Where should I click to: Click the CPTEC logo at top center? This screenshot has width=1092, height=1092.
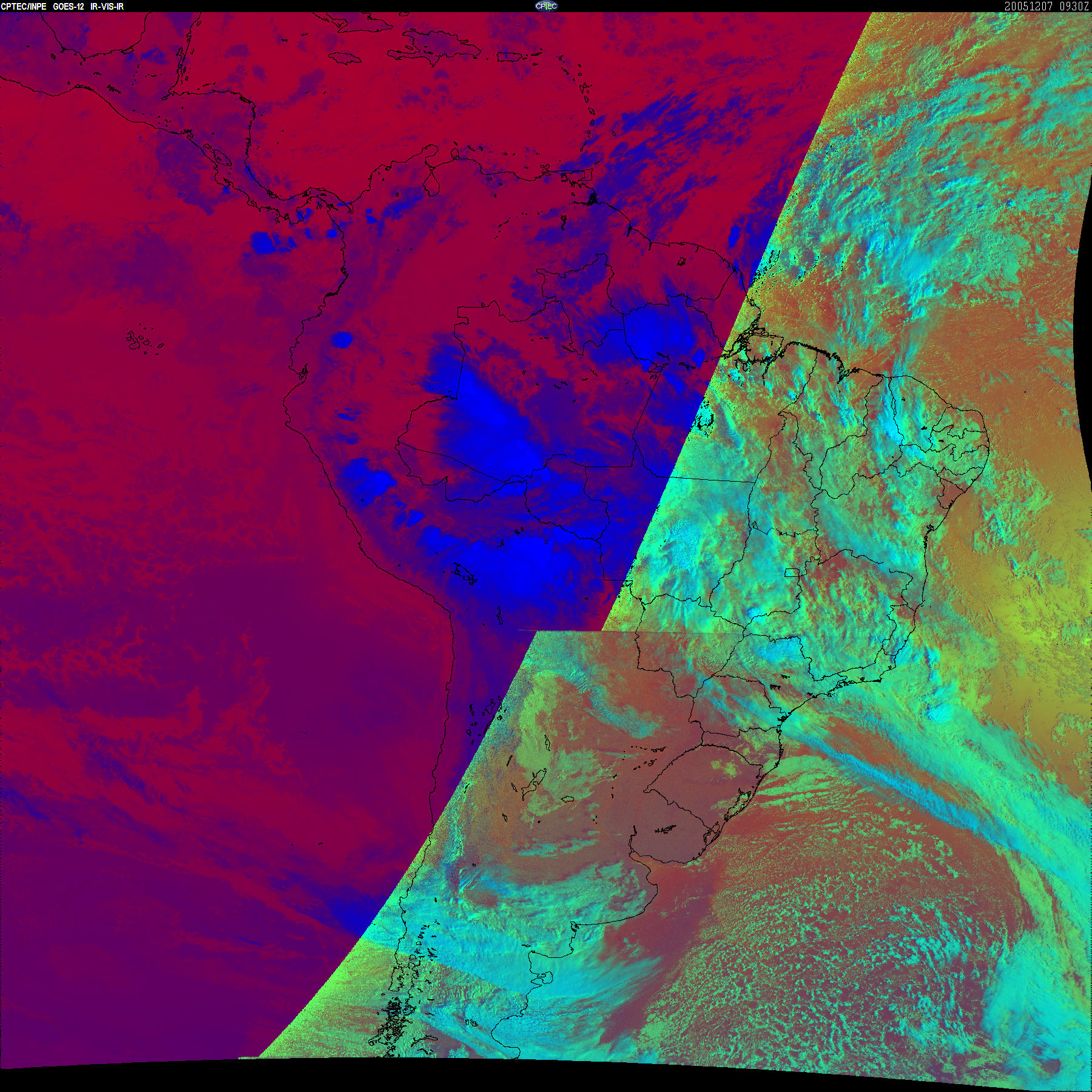546,6
